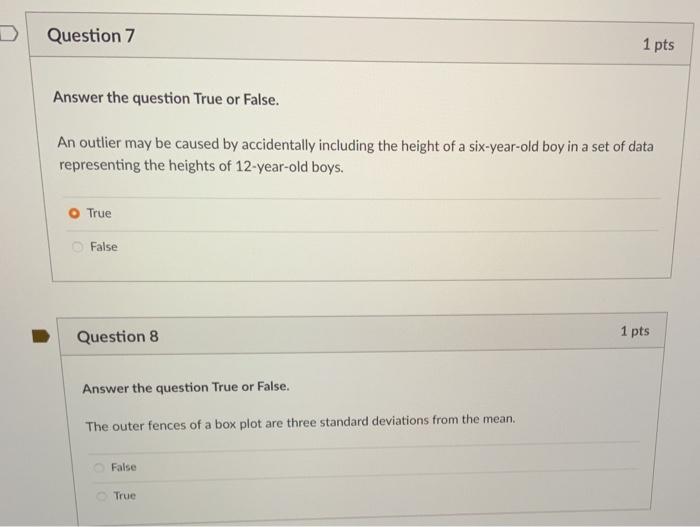
Task: Click the "True" answer label under Question 7
Action: click(x=99, y=213)
